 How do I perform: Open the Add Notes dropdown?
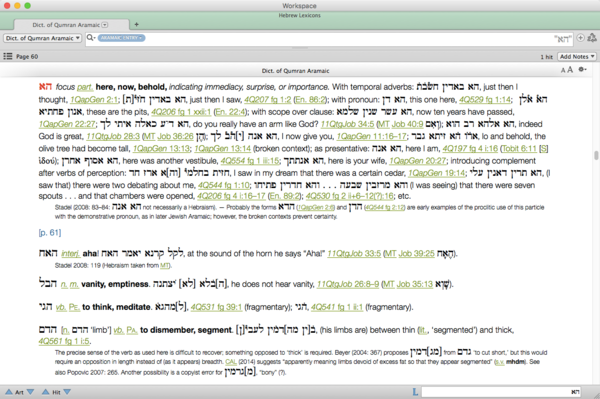[577, 56]
